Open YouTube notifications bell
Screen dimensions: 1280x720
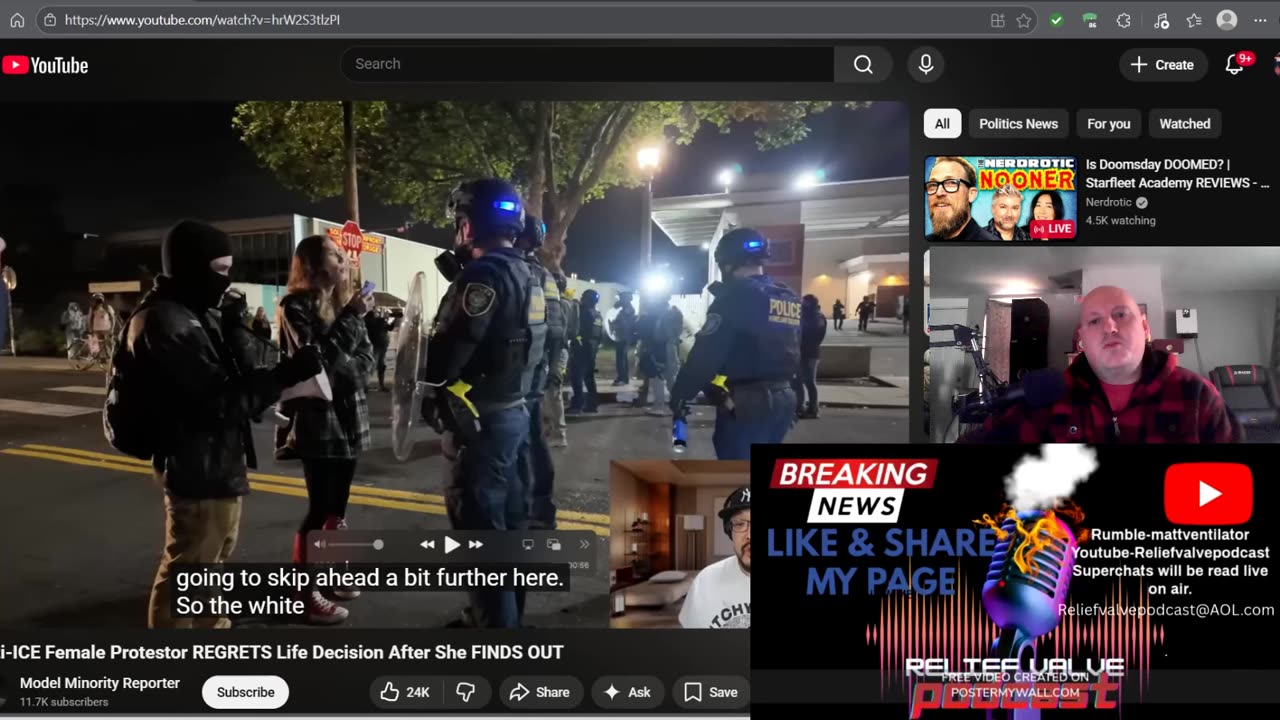(x=1236, y=64)
